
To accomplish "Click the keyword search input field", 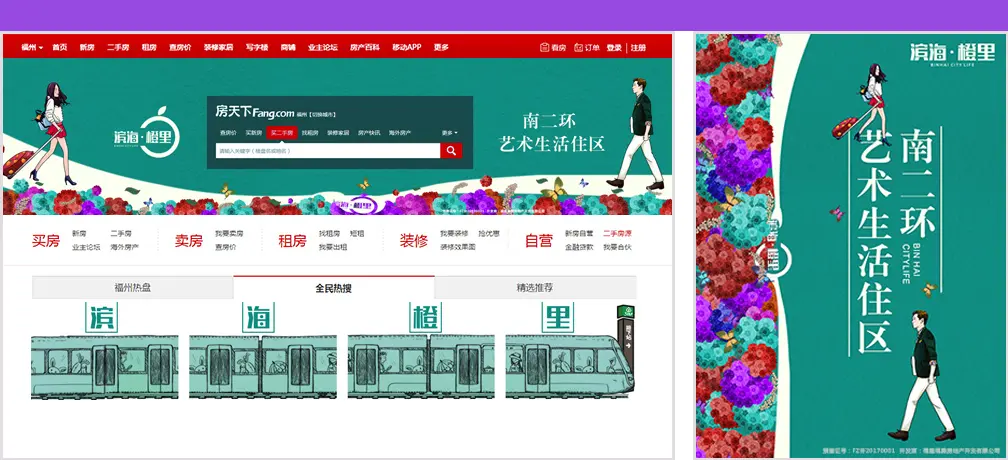I will coord(328,150).
